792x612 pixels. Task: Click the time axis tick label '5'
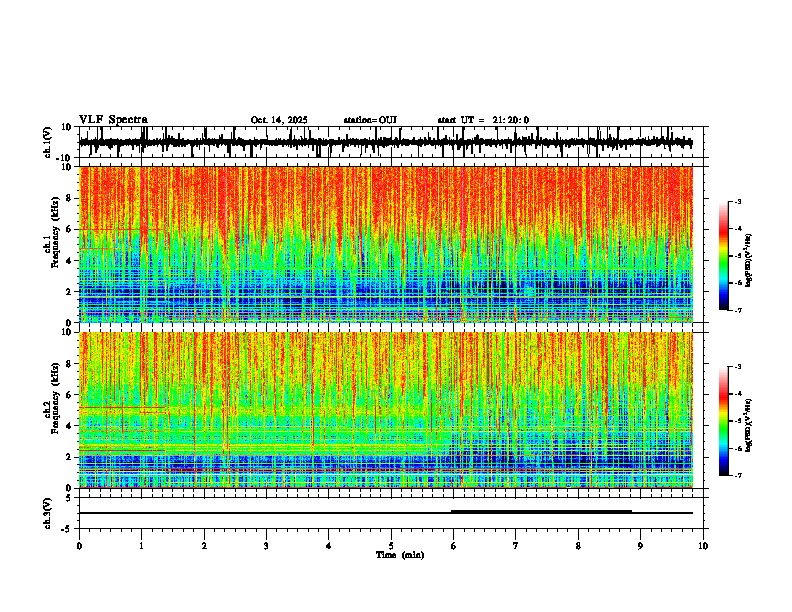pyautogui.click(x=391, y=546)
